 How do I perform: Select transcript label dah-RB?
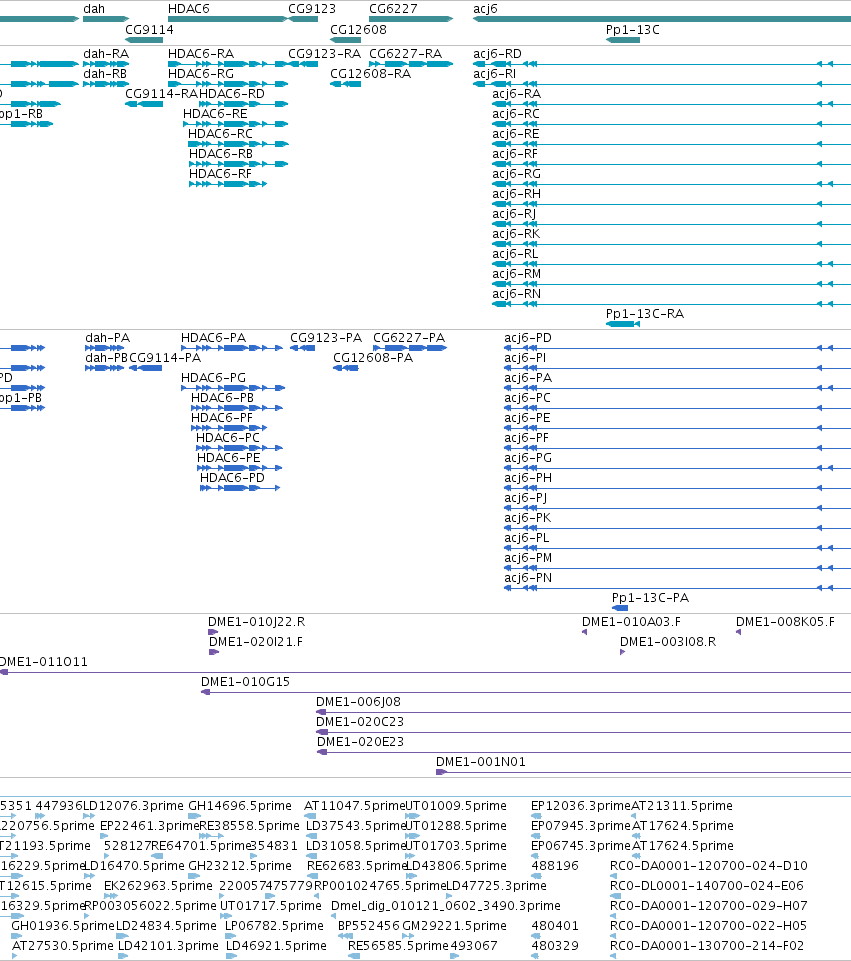[x=105, y=74]
